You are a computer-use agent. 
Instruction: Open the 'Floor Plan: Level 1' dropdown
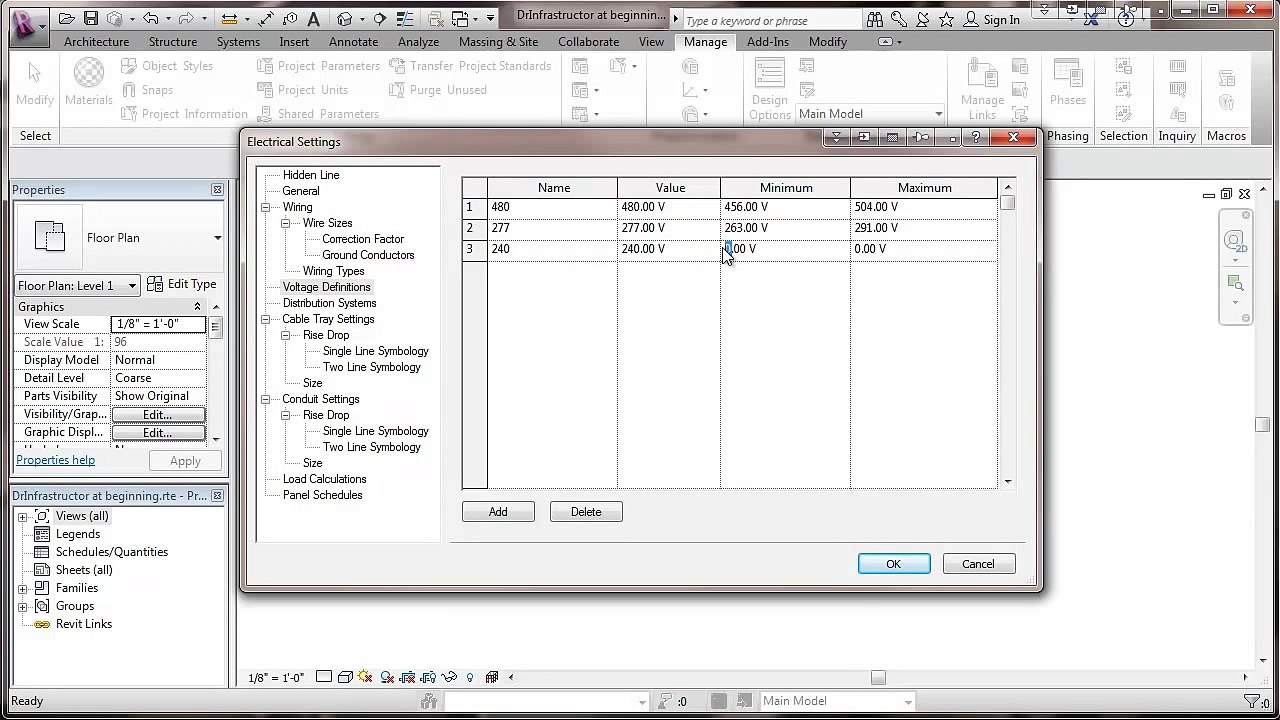pyautogui.click(x=77, y=285)
